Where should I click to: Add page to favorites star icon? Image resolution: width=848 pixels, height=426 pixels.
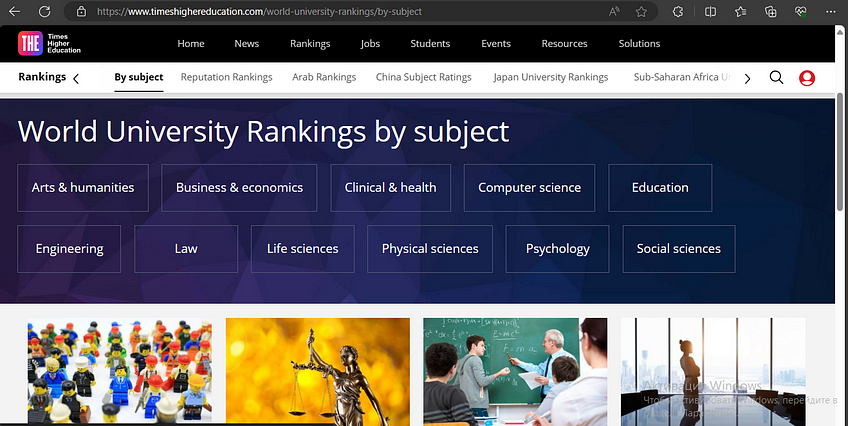point(641,11)
